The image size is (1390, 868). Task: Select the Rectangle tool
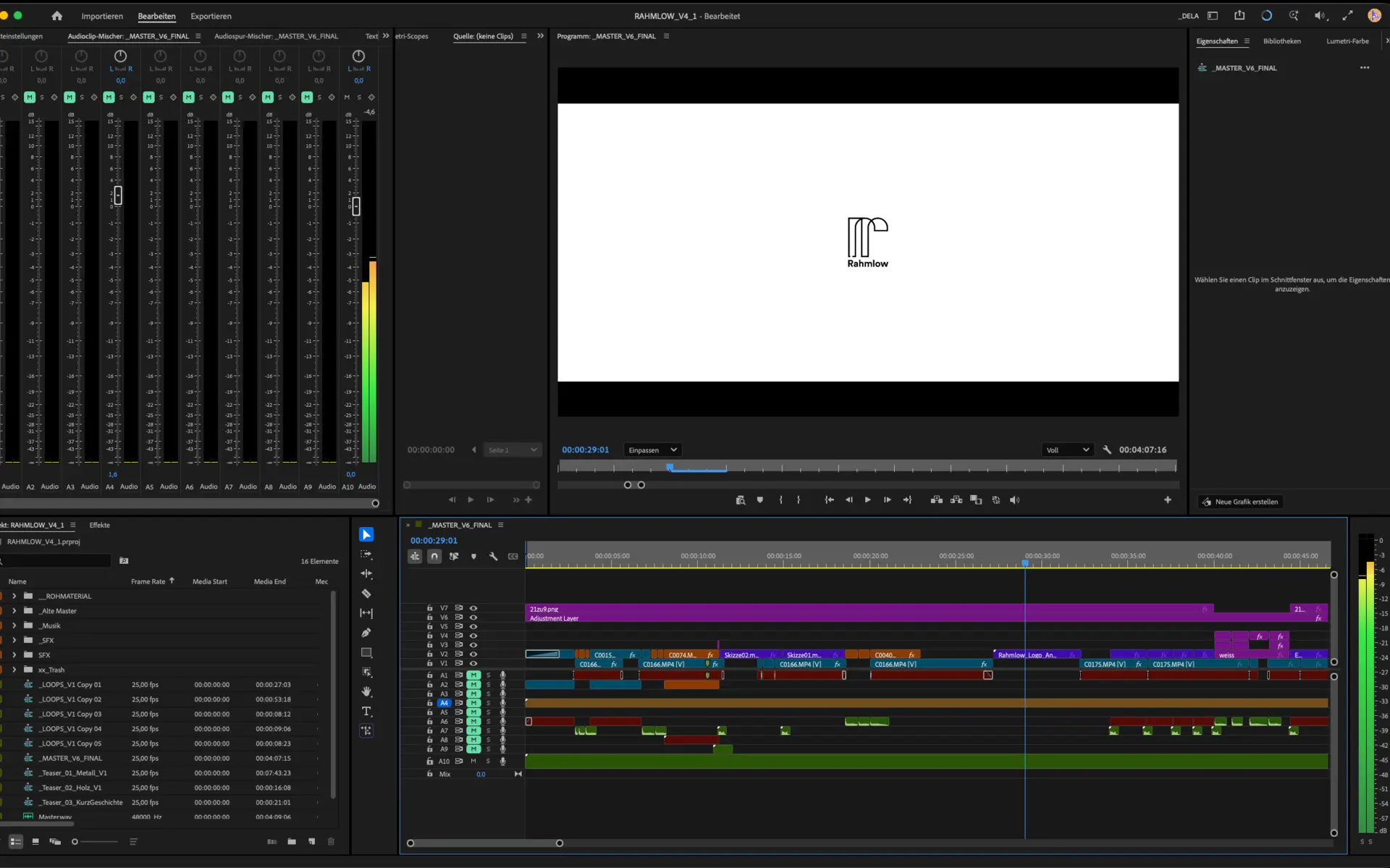pyautogui.click(x=366, y=652)
